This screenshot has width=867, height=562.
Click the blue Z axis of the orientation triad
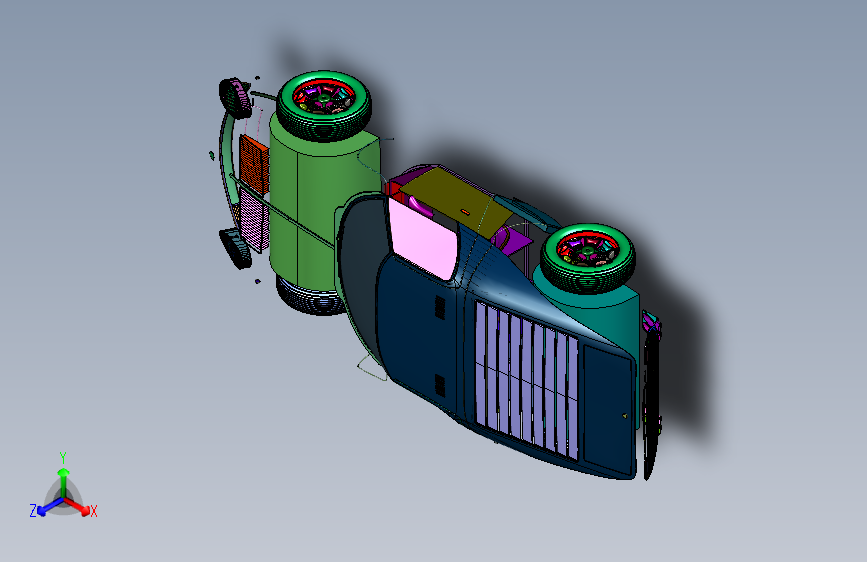[50, 507]
